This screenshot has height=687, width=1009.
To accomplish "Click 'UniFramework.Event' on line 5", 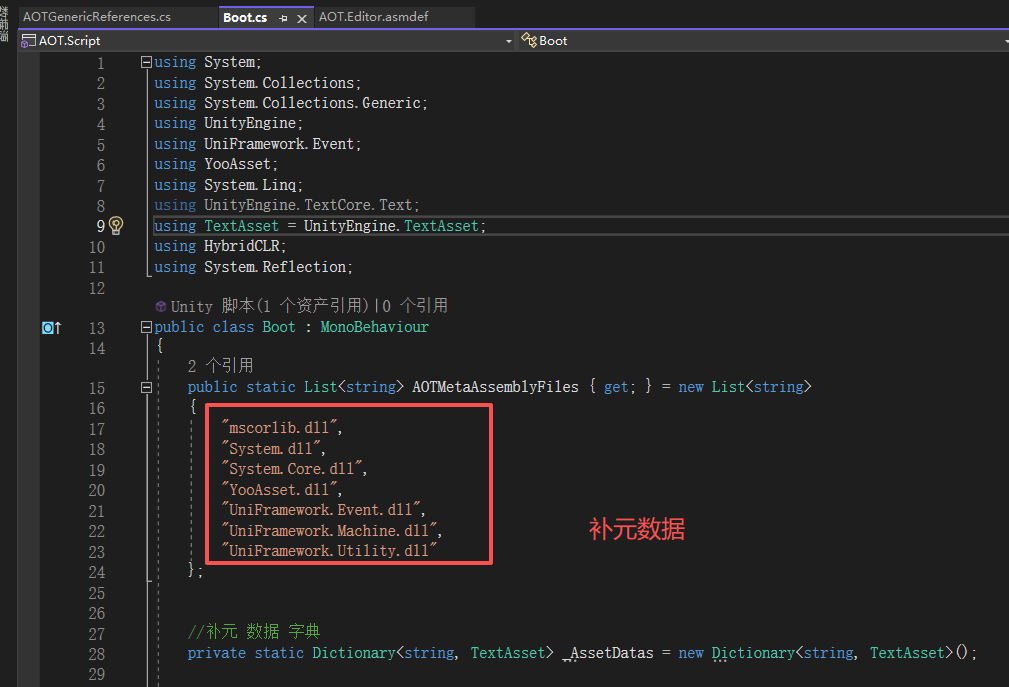I will (279, 143).
